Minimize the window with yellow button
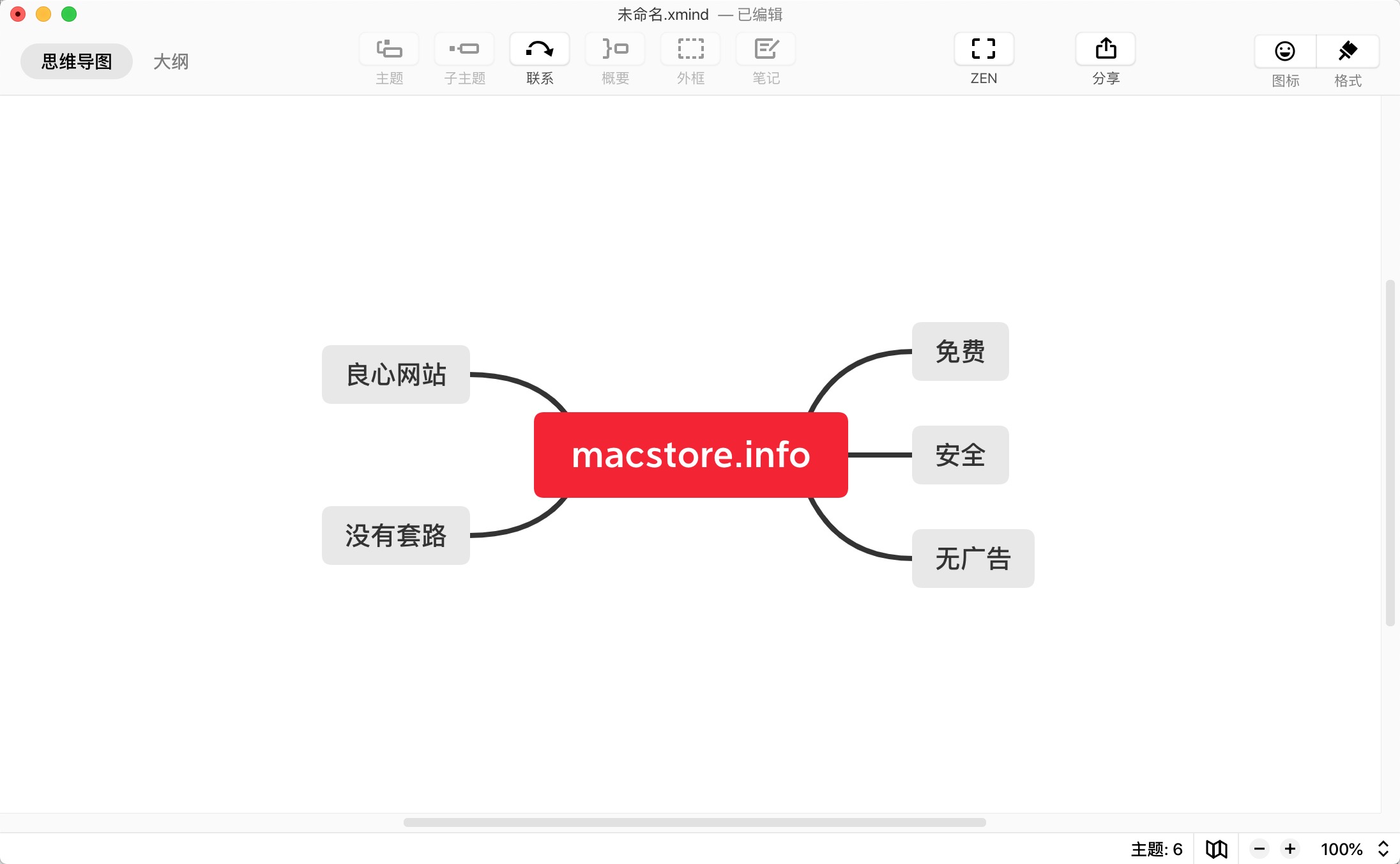The height and width of the screenshot is (864, 1400). tap(43, 14)
